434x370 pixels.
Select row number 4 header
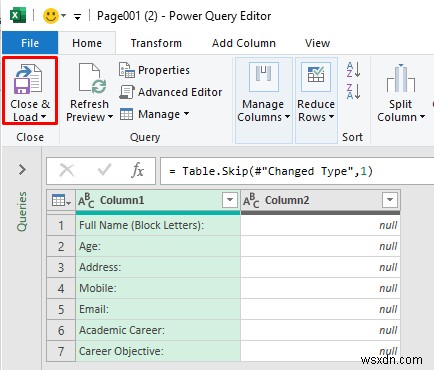(61, 288)
